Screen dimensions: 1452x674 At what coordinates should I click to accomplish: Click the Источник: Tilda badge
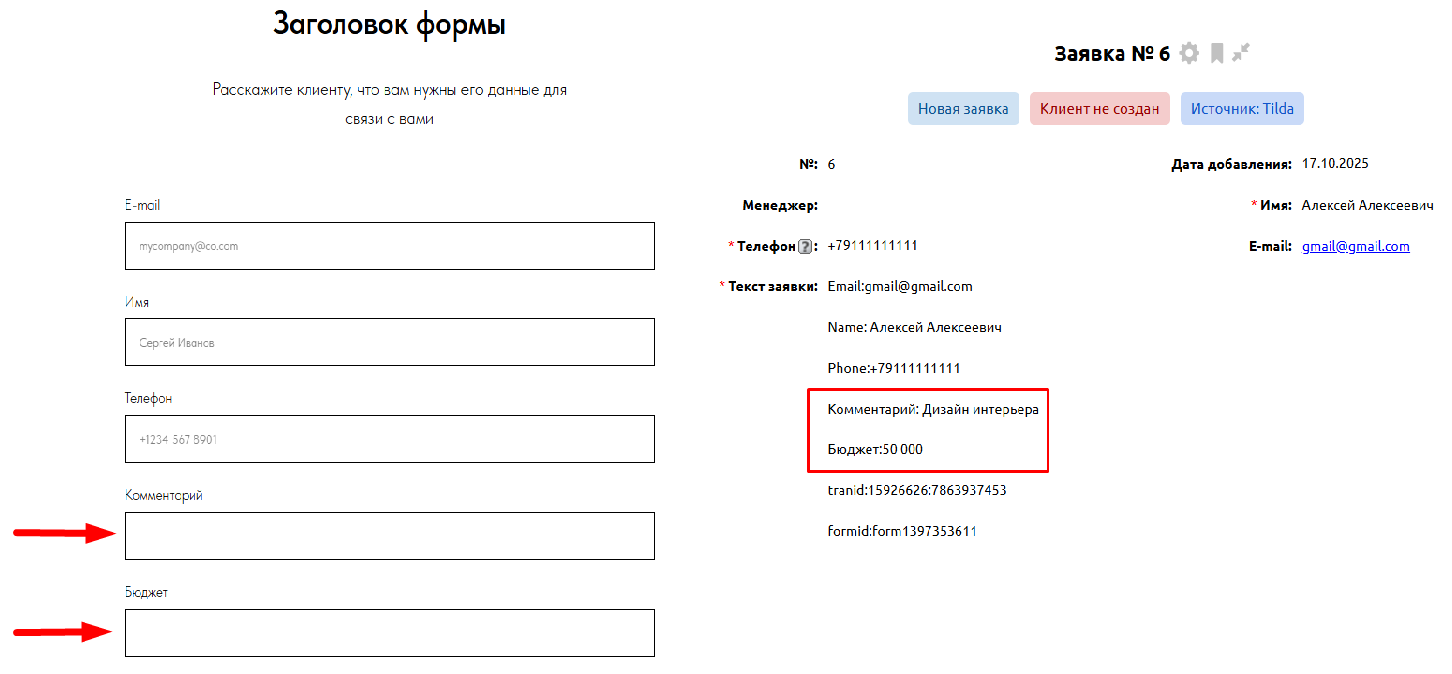tap(1242, 109)
